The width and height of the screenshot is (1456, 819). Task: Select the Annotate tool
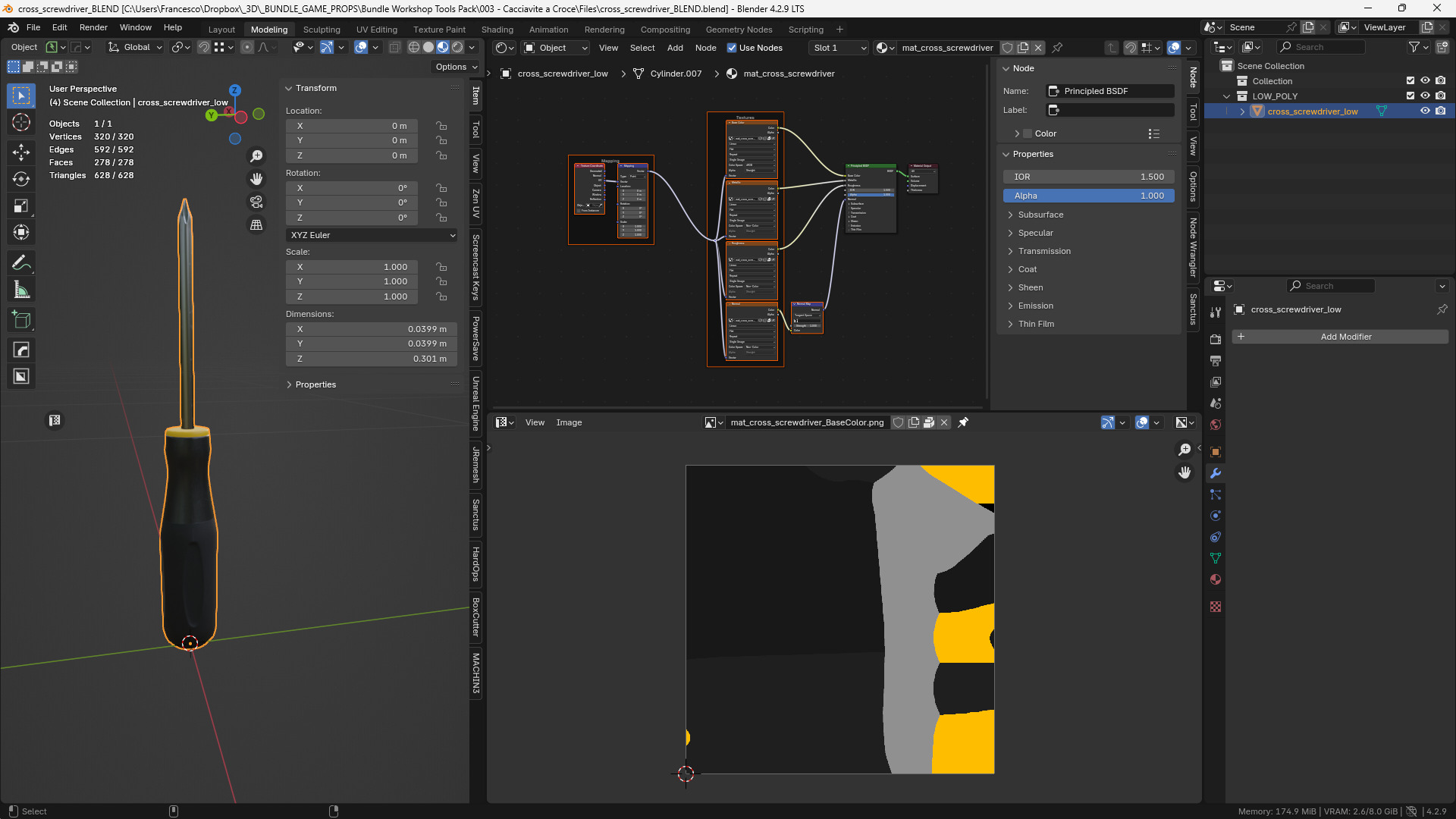click(x=21, y=263)
